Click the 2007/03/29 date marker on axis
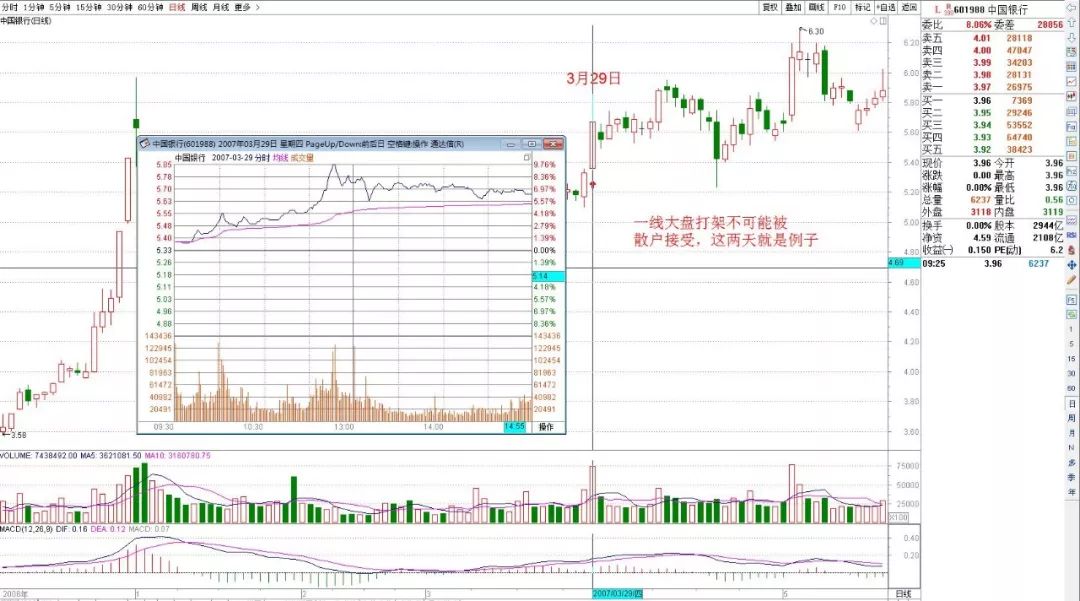Screen dimensions: 1080x601 click(x=618, y=593)
